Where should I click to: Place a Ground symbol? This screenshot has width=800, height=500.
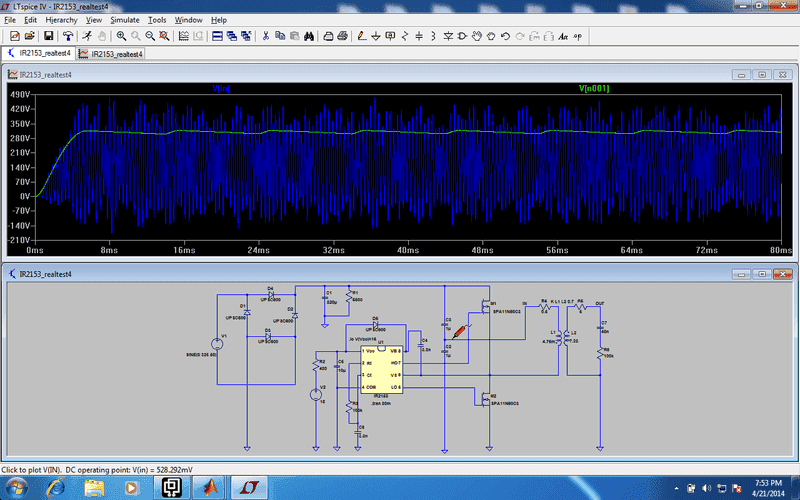coord(376,36)
